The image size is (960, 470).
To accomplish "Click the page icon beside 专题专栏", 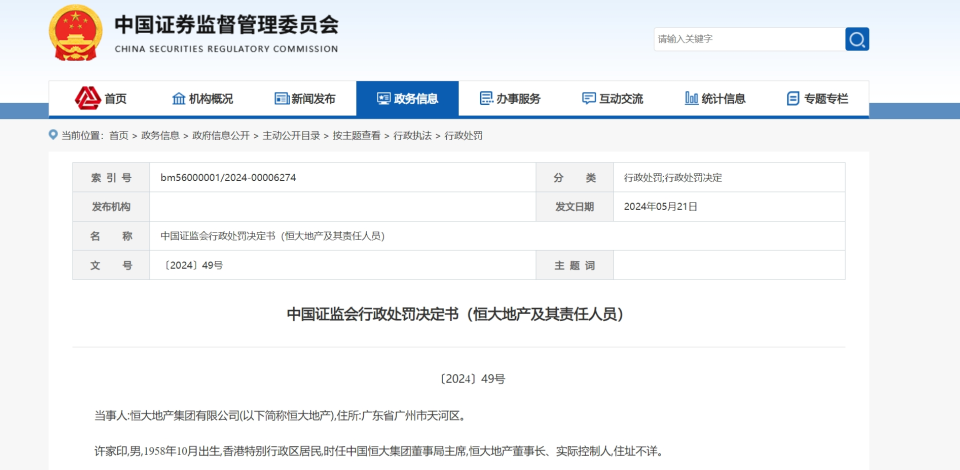I will click(x=793, y=99).
